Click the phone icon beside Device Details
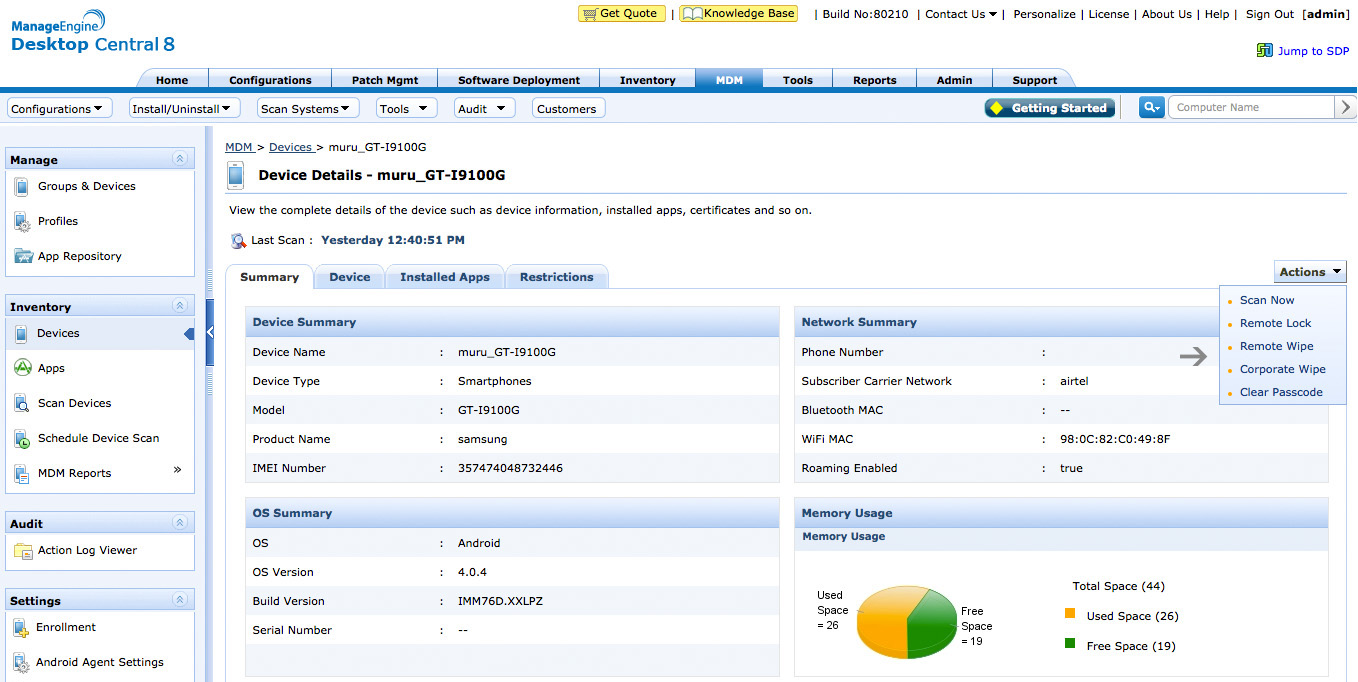This screenshot has height=682, width=1358. 235,176
